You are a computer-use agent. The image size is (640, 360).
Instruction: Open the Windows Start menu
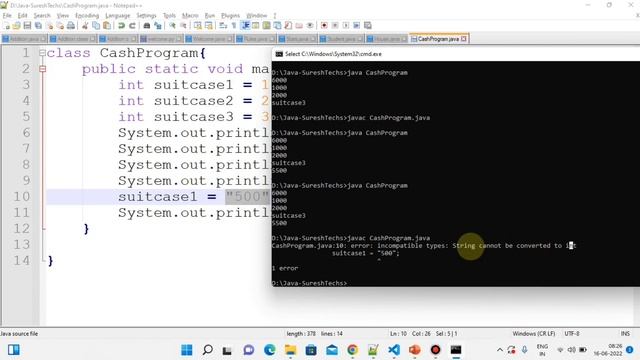click(187, 350)
